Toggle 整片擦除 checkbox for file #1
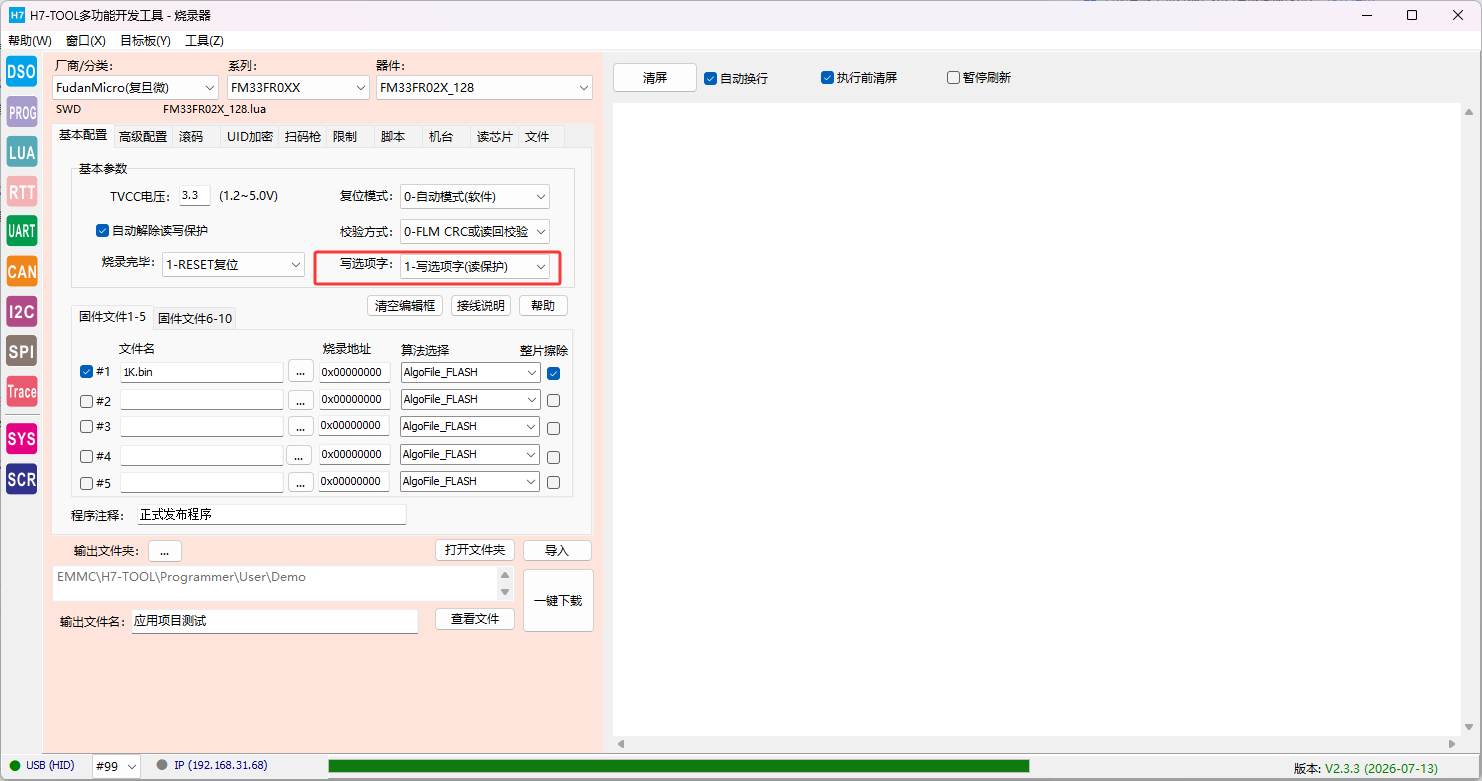Viewport: 1482px width, 781px height. 554,373
